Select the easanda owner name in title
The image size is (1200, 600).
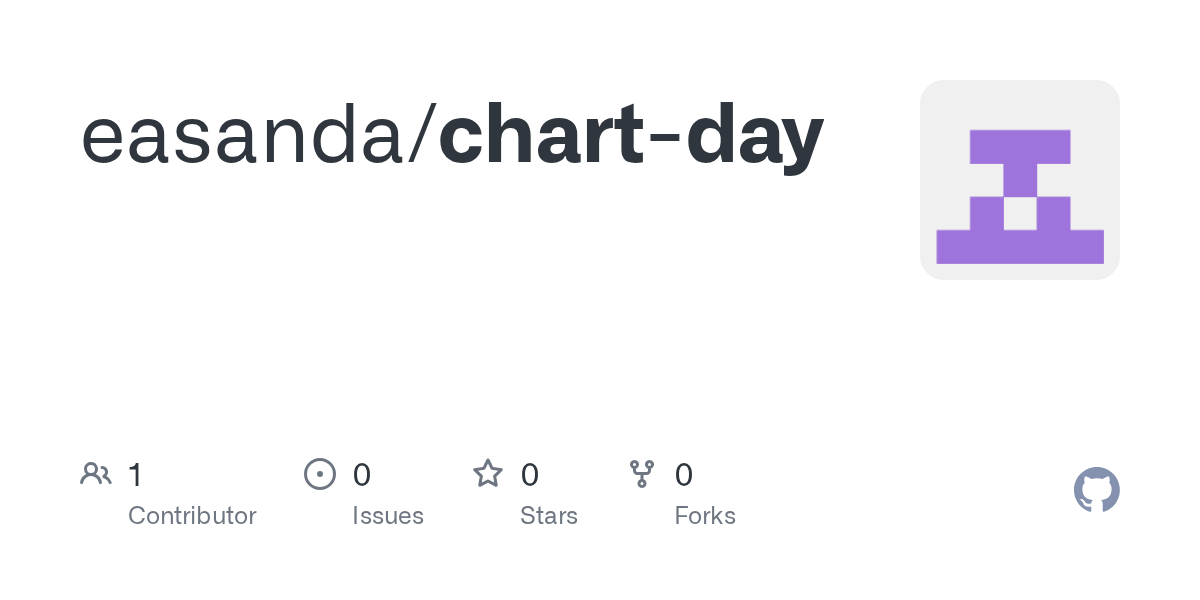(x=245, y=137)
